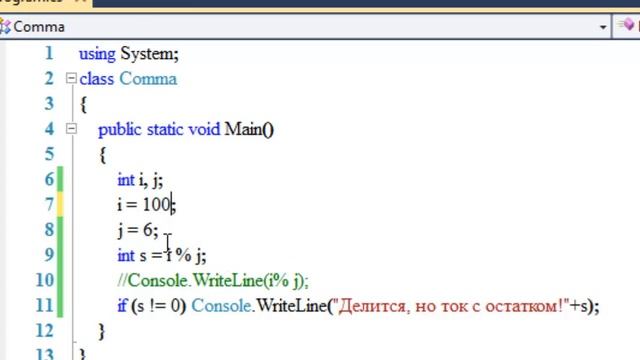Click the member icon right of the dropdown
Screen dimensions: 640x360
coord(625,25)
